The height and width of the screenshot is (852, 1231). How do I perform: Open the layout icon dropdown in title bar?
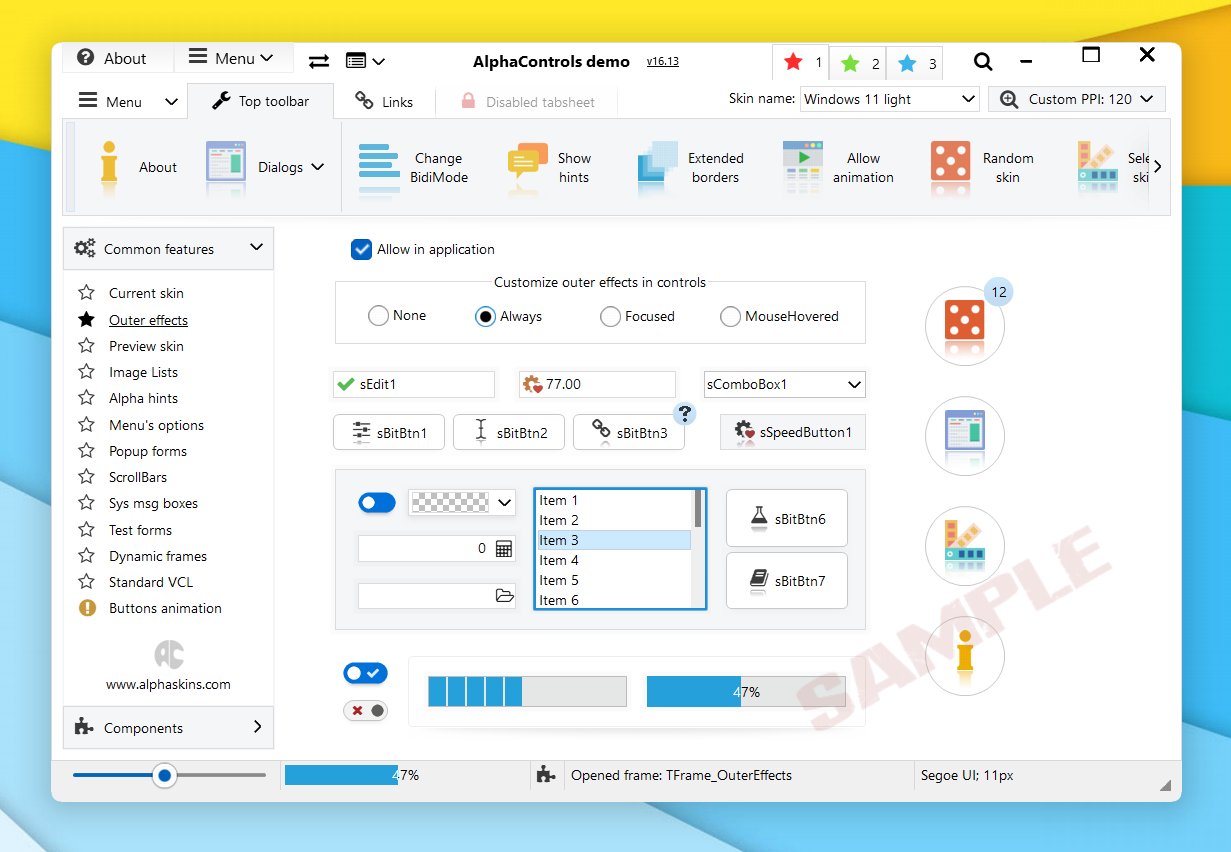pos(365,61)
